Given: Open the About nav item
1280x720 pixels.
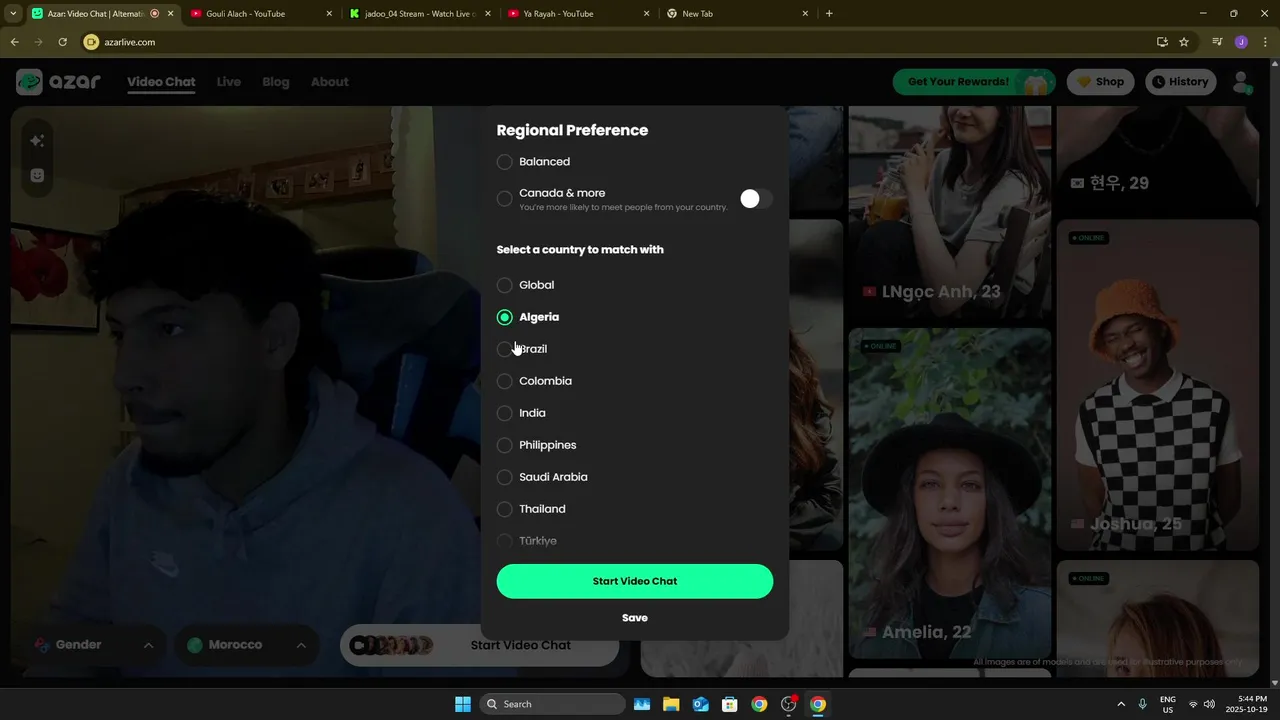Looking at the screenshot, I should [x=330, y=82].
